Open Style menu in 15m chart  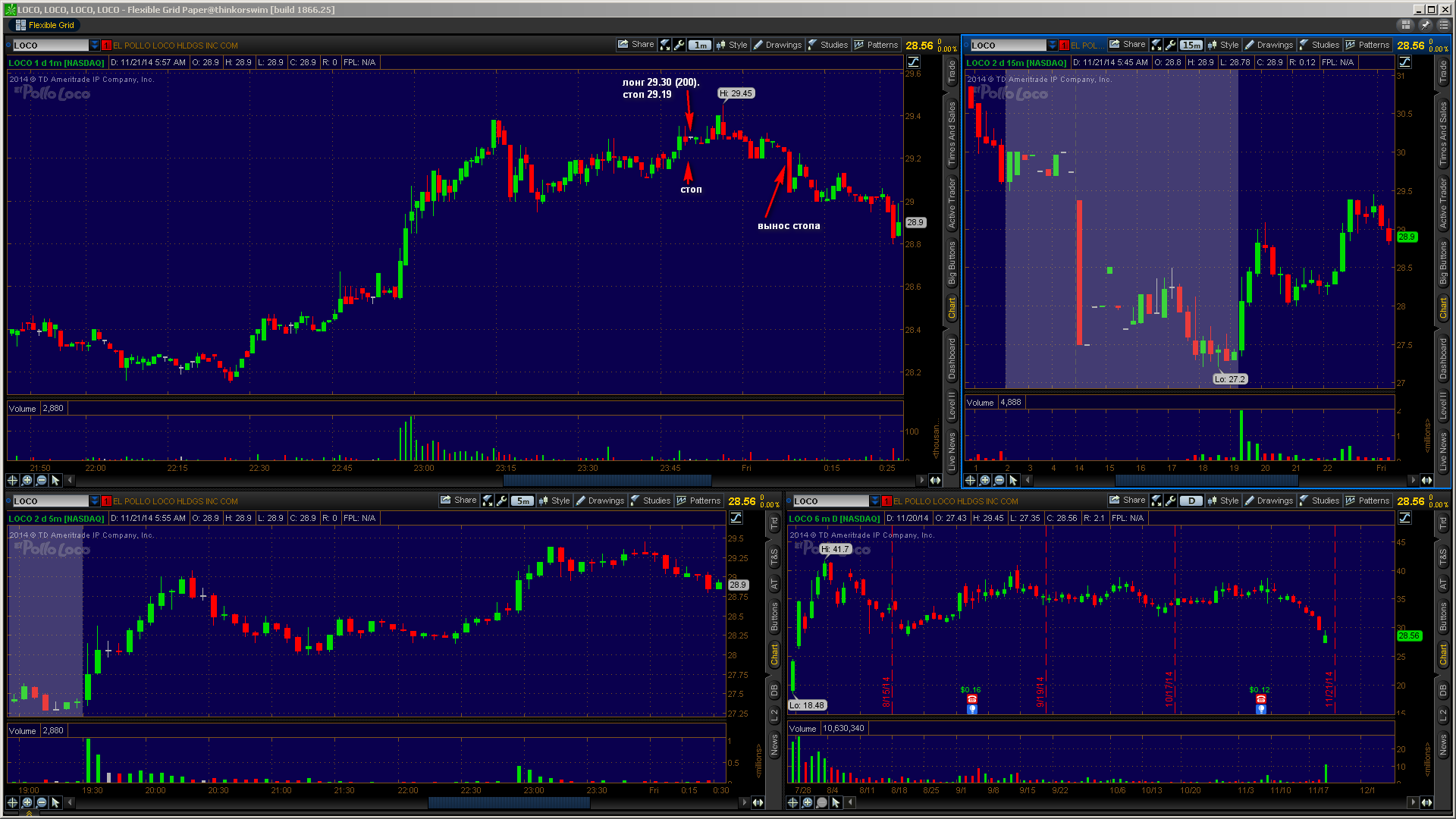(1223, 45)
